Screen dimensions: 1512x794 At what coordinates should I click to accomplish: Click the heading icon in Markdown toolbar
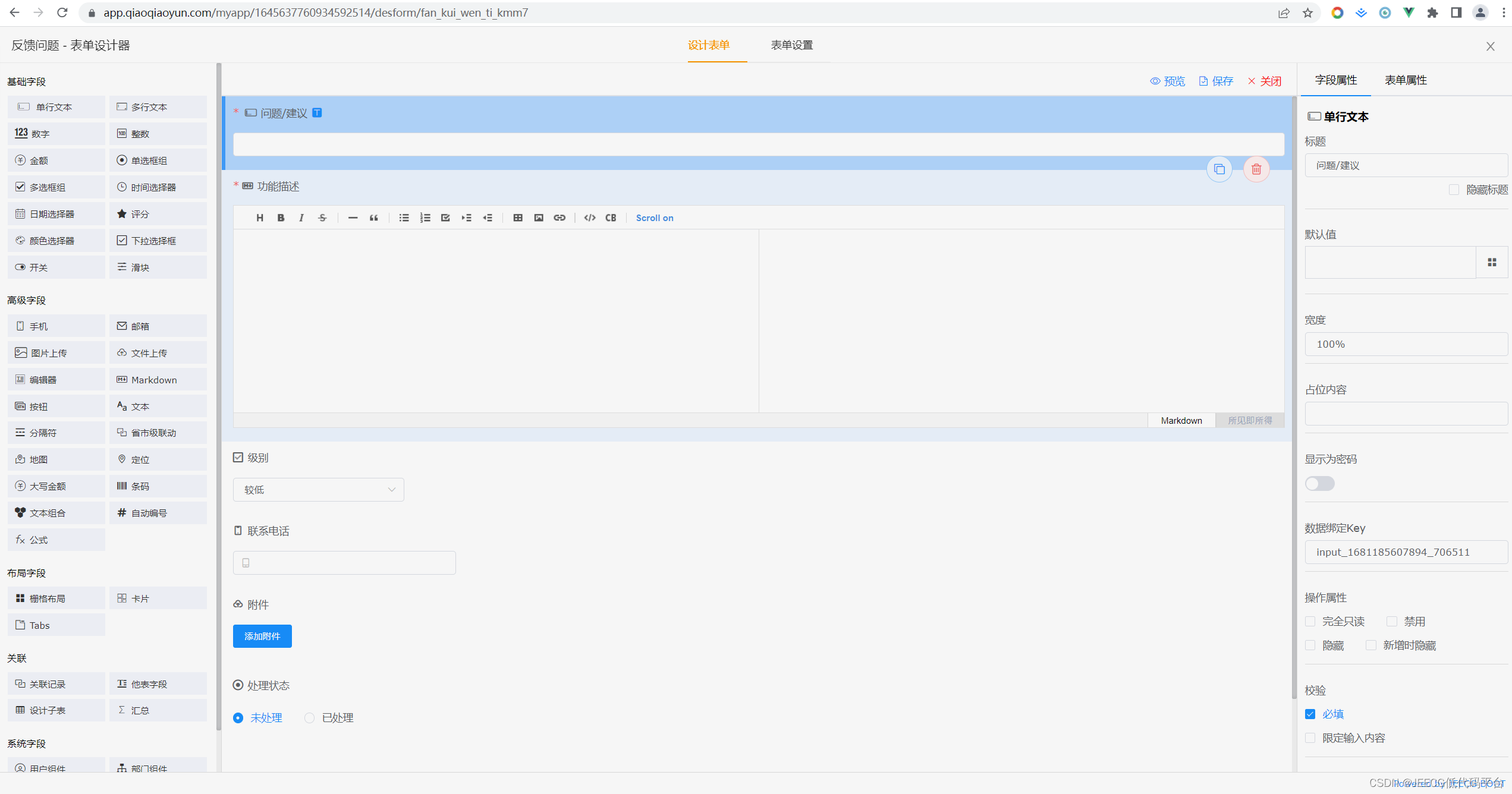click(260, 218)
